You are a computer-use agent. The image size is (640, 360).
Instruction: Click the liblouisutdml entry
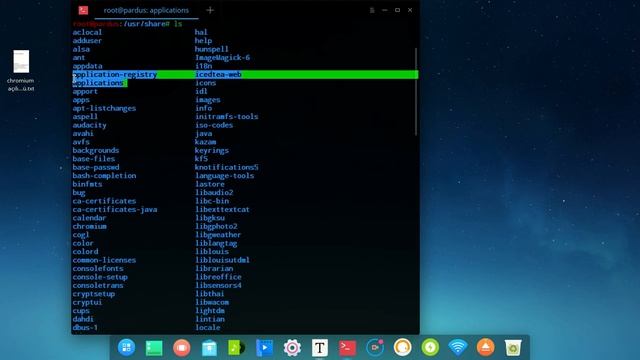tap(222, 260)
